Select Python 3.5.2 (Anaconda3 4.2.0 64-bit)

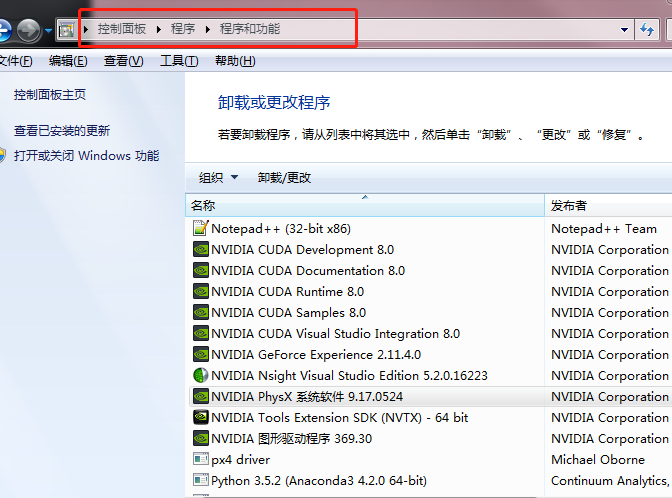pyautogui.click(x=430, y=480)
